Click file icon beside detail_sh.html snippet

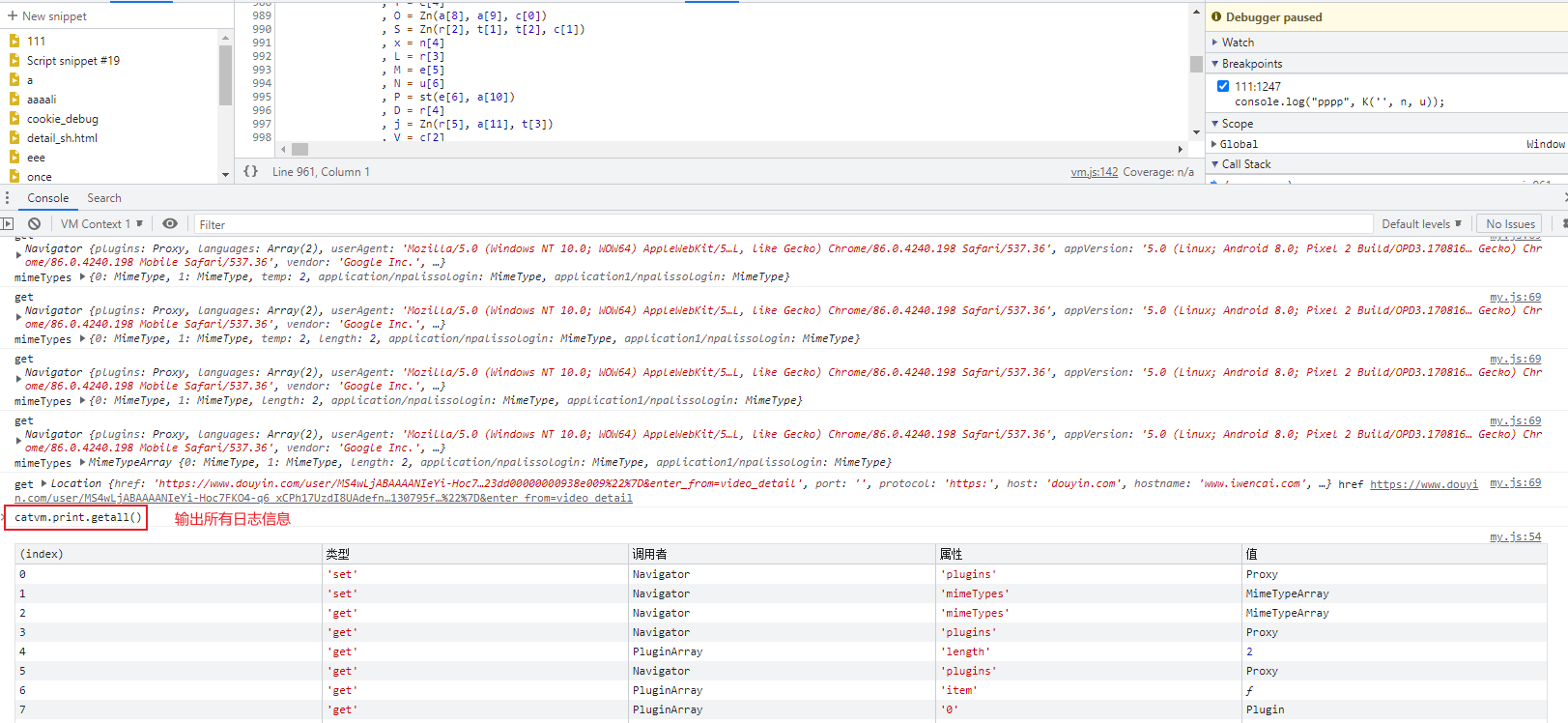coord(14,137)
